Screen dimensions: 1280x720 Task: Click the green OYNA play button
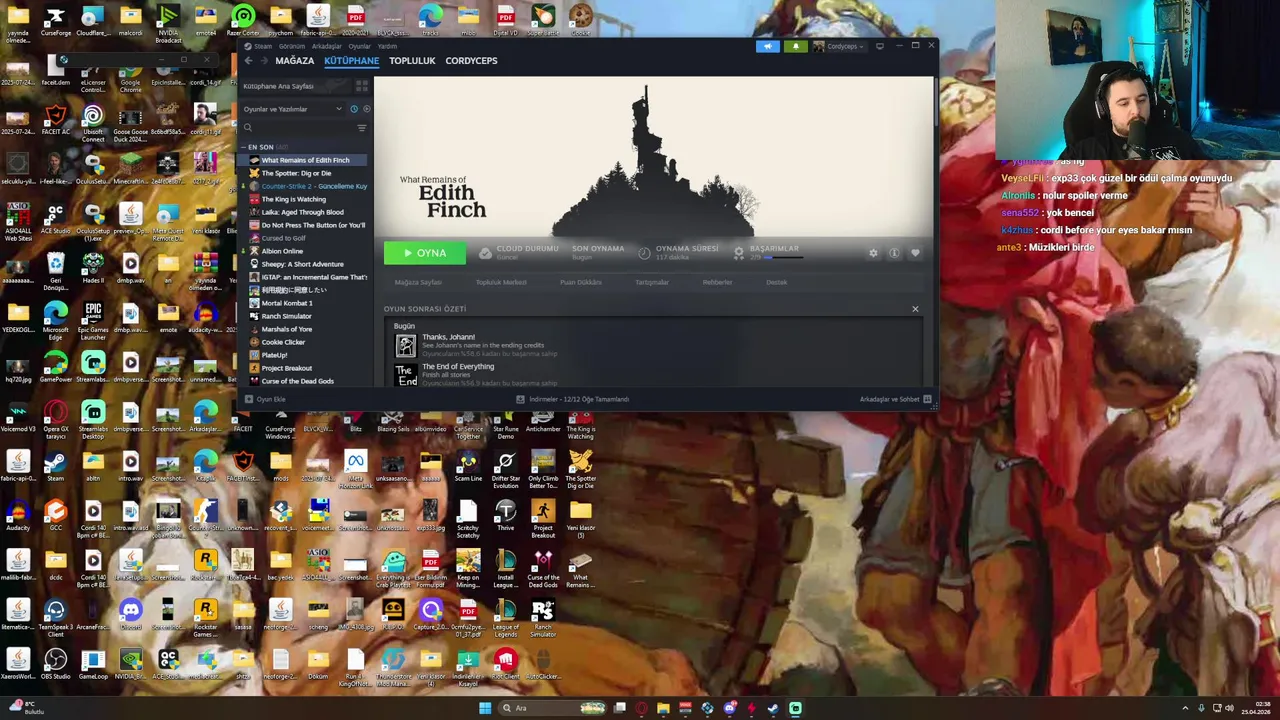click(424, 253)
